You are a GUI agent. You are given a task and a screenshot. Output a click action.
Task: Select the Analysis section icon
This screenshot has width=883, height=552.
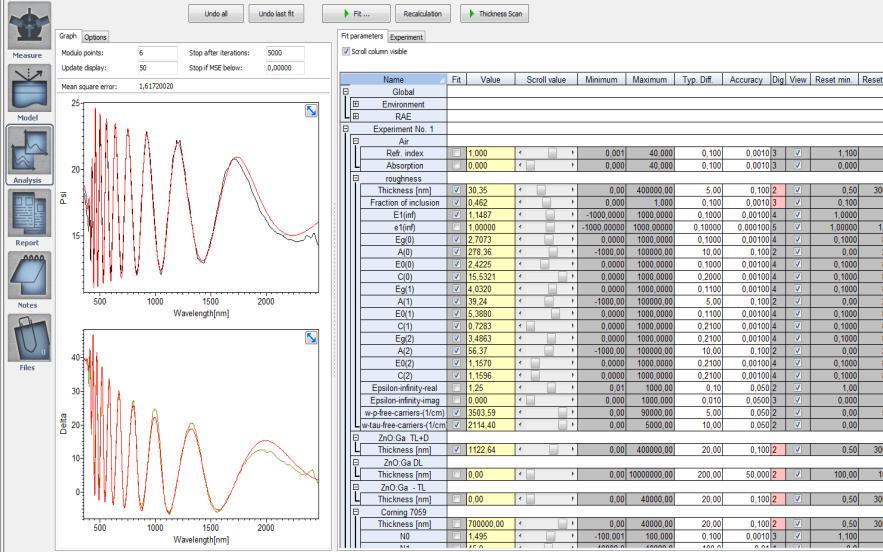(29, 150)
